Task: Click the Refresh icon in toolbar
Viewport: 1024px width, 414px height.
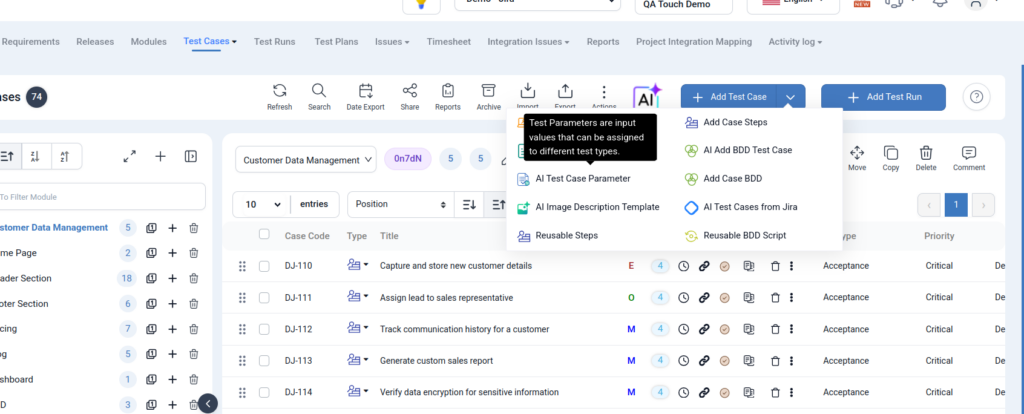Action: (280, 92)
